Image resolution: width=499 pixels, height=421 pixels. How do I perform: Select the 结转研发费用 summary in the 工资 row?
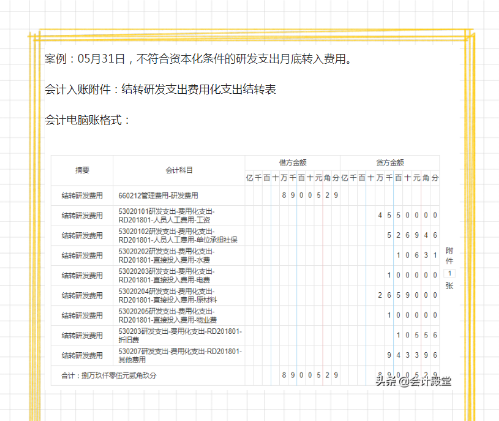[x=82, y=216]
